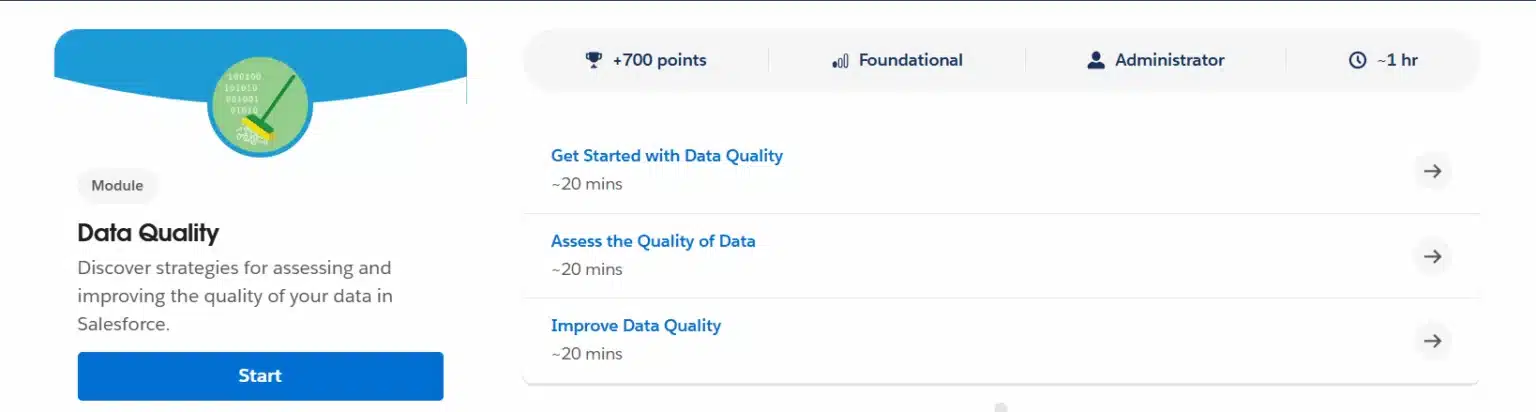Select the Administrator role text
Screen dimensions: 1536x412
pyautogui.click(x=1169, y=60)
